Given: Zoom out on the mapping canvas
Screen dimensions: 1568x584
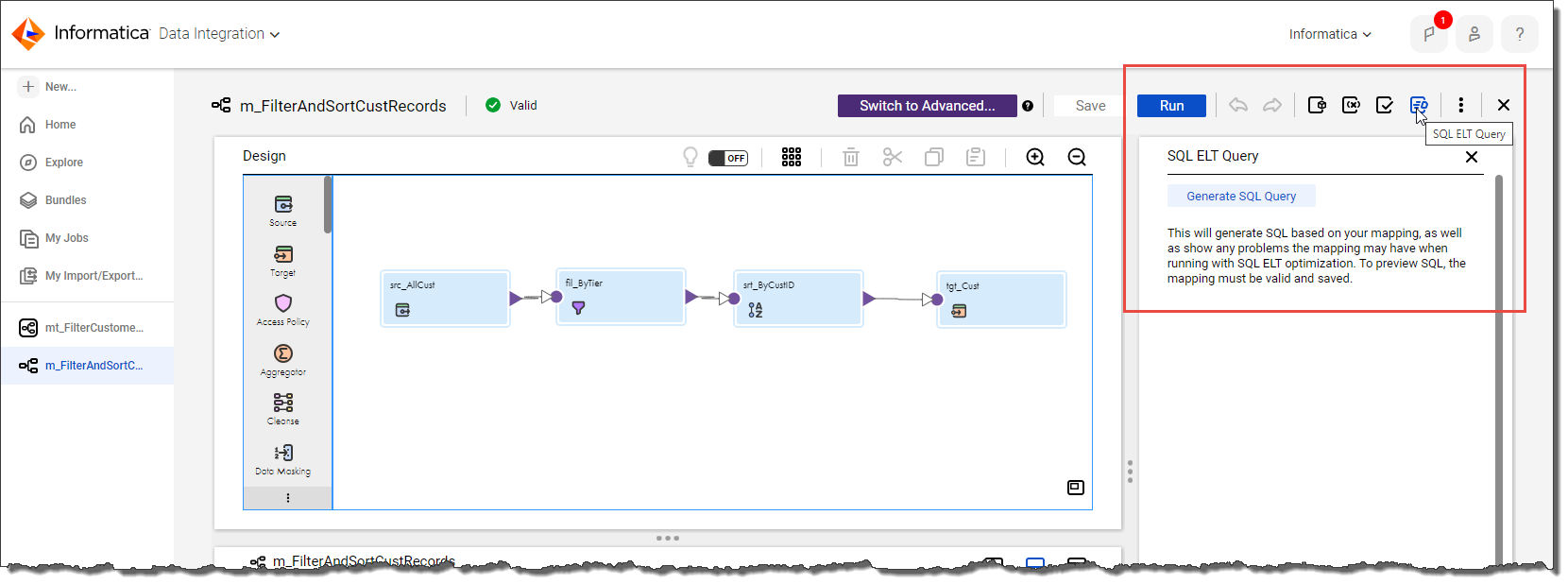Looking at the screenshot, I should (1077, 157).
